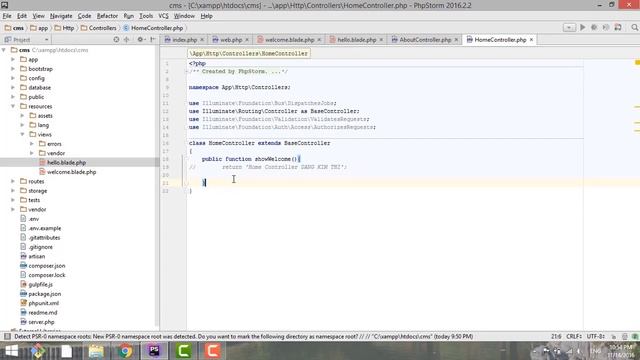The width and height of the screenshot is (640, 360).
Task: Open the Refactor menu
Action: click(x=107, y=16)
